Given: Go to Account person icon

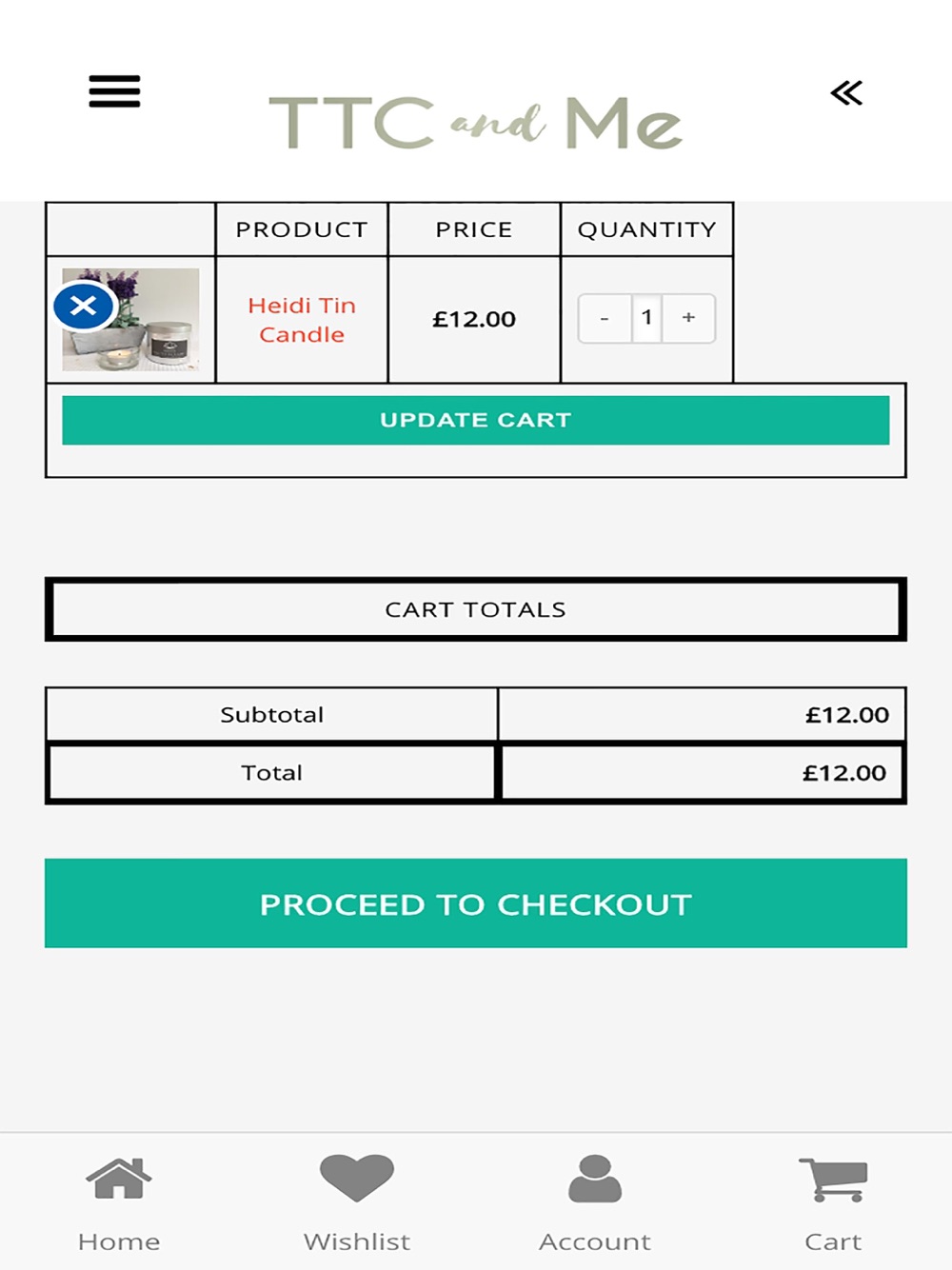Looking at the screenshot, I should tap(595, 1179).
